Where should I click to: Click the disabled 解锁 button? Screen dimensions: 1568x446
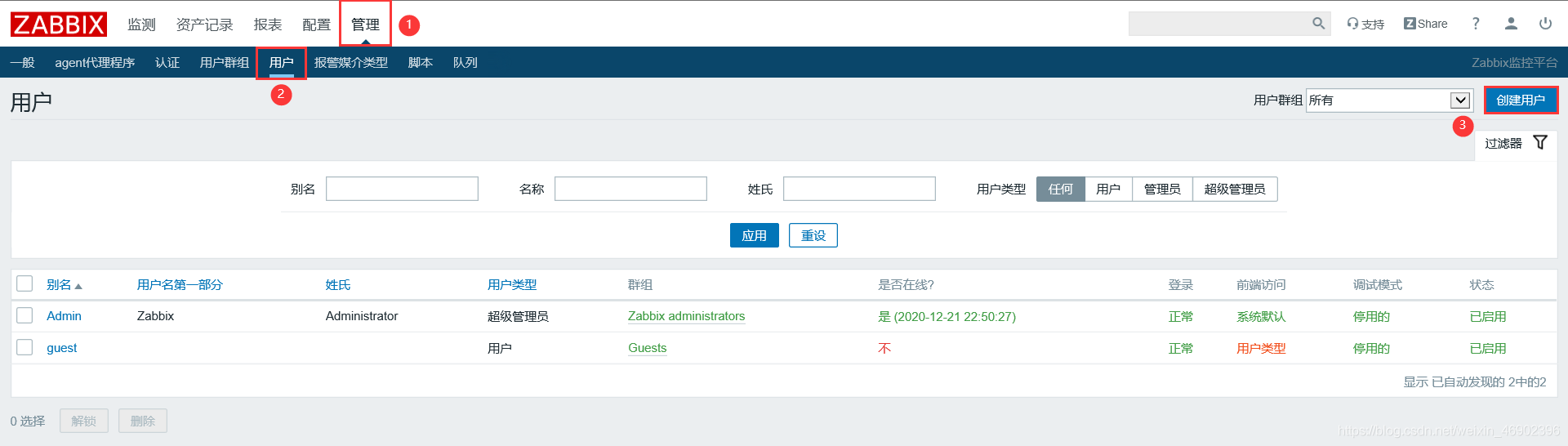point(84,421)
